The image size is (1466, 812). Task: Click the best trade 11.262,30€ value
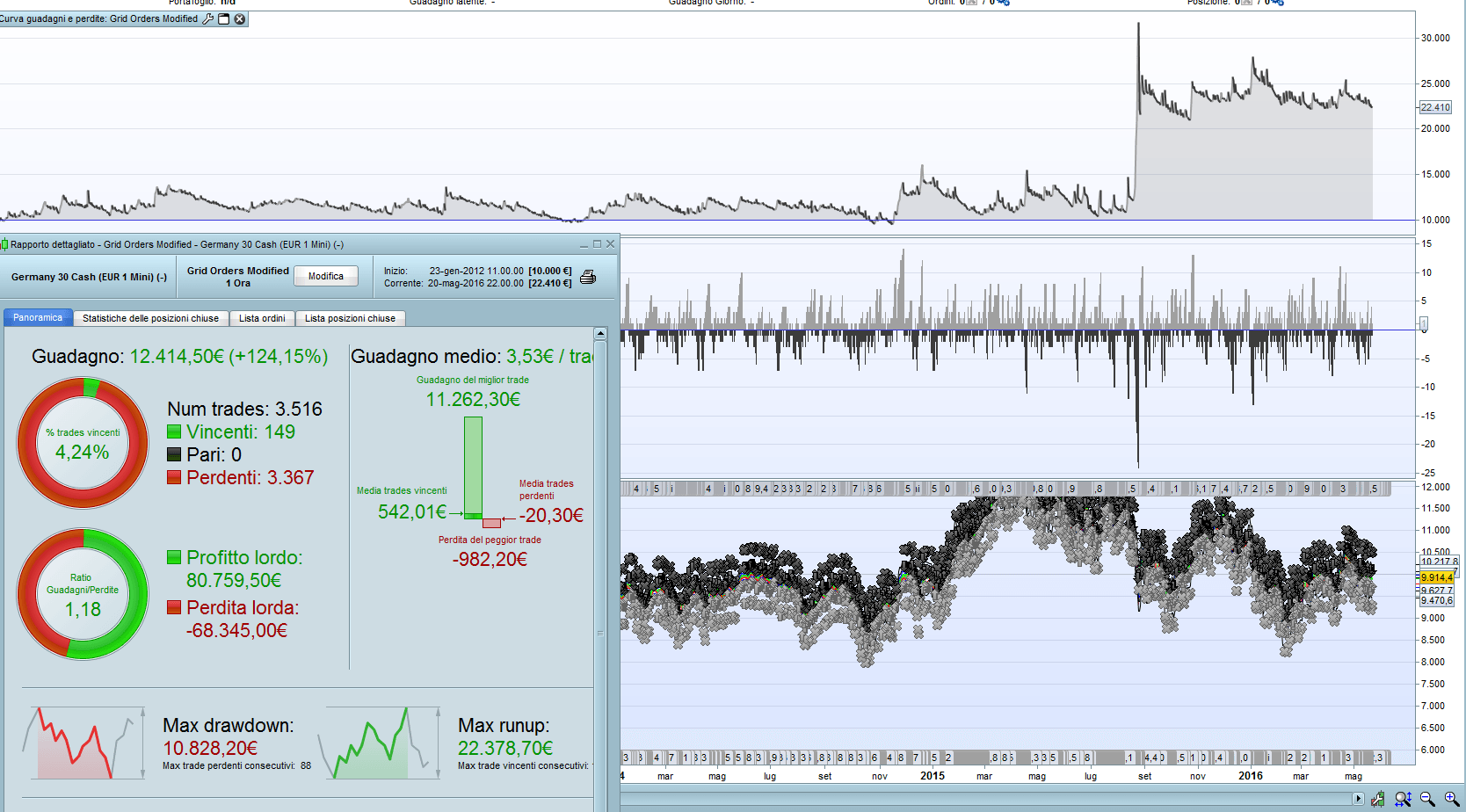pos(473,399)
